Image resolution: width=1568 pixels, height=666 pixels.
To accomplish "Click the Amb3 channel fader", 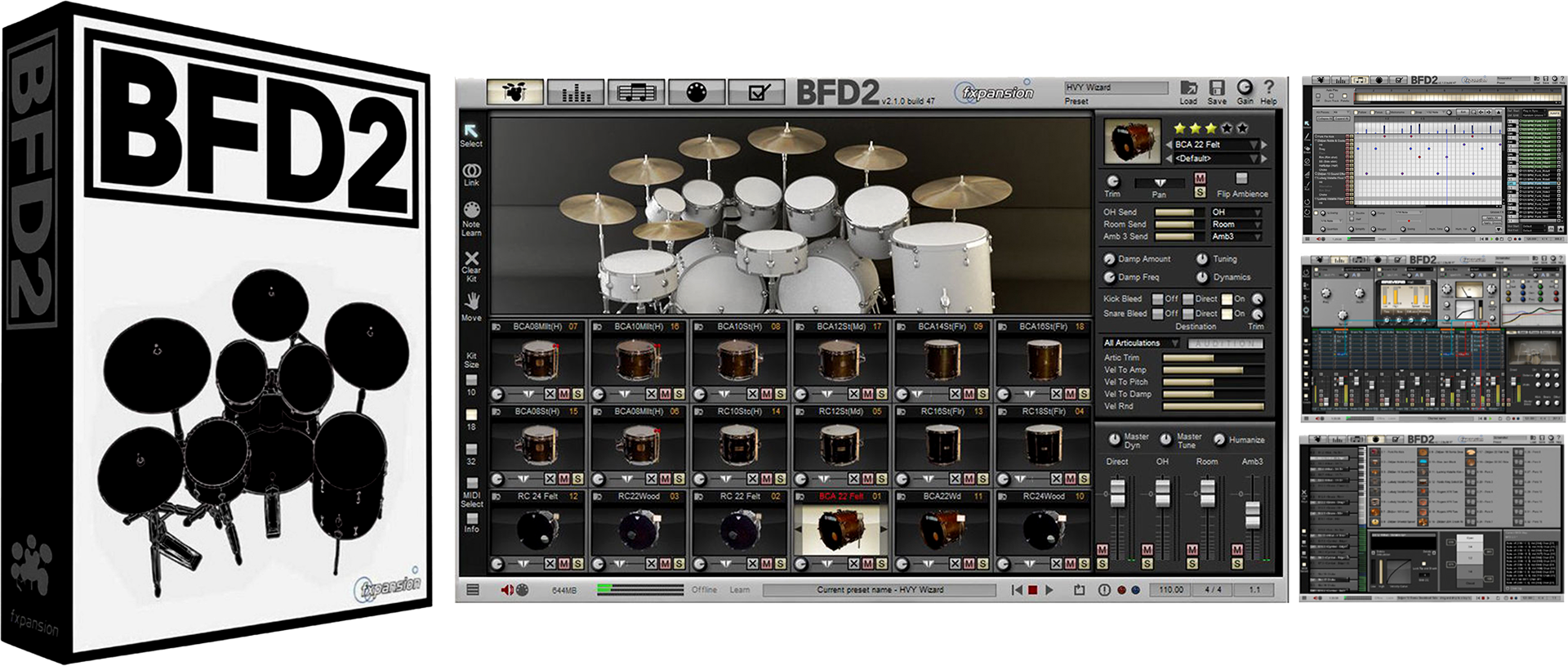I will (1252, 515).
